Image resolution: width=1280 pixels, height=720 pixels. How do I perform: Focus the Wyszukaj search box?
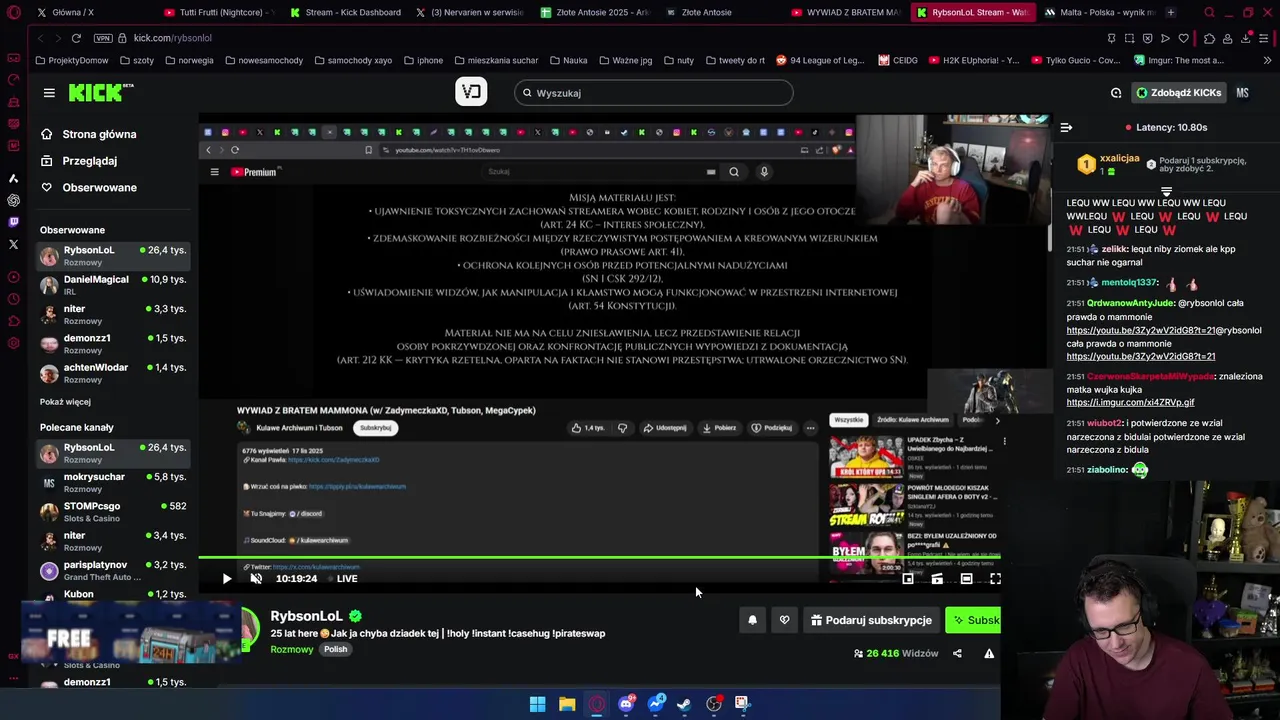coord(654,93)
